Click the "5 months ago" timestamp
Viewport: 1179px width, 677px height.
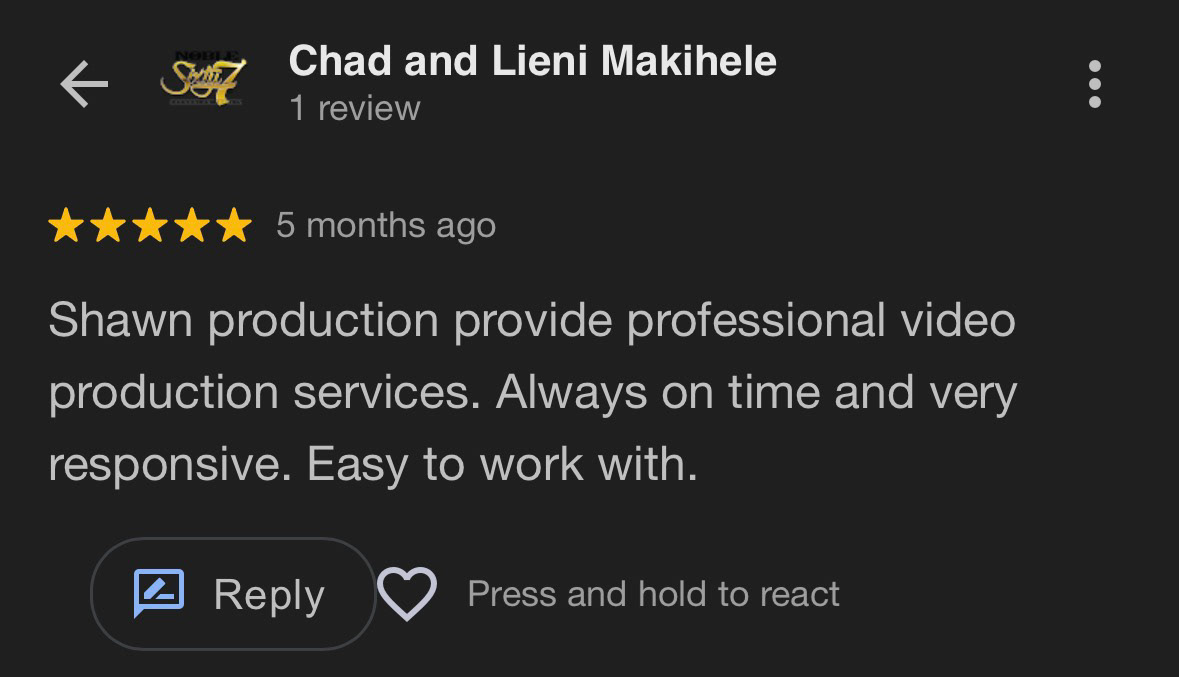pos(386,226)
